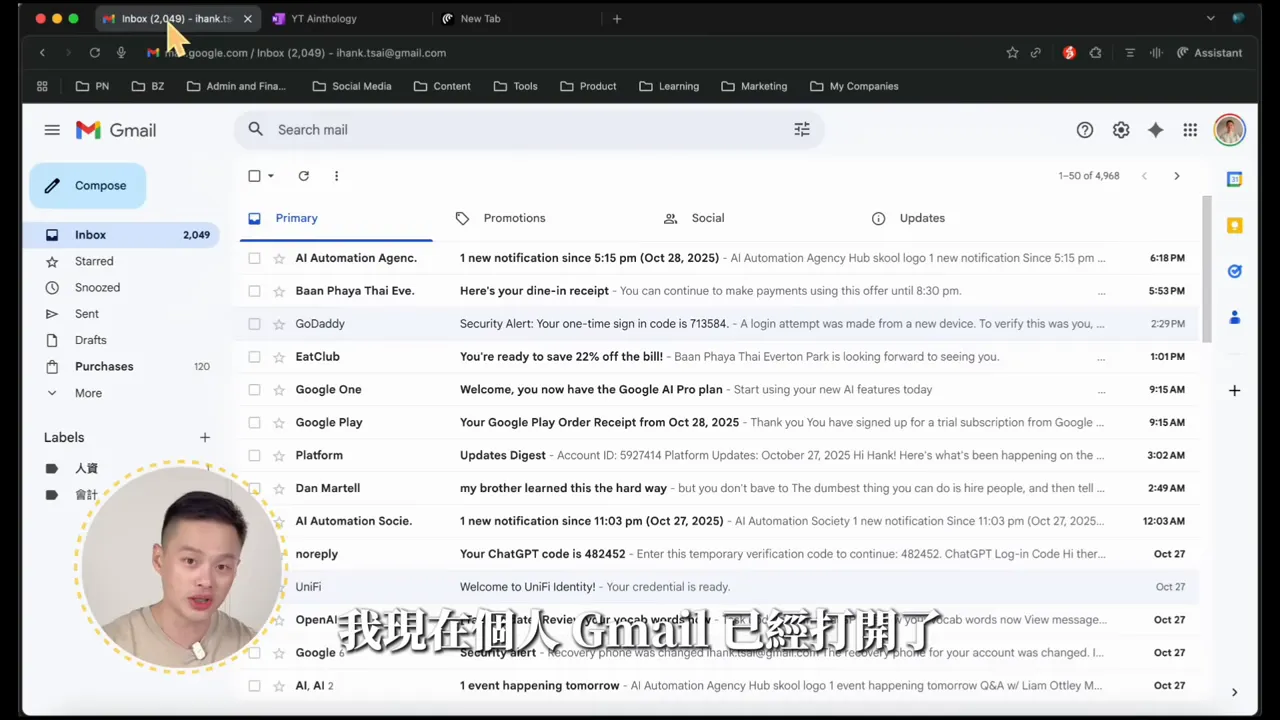The height and width of the screenshot is (720, 1280).
Task: Go back in browser history
Action: tap(42, 53)
